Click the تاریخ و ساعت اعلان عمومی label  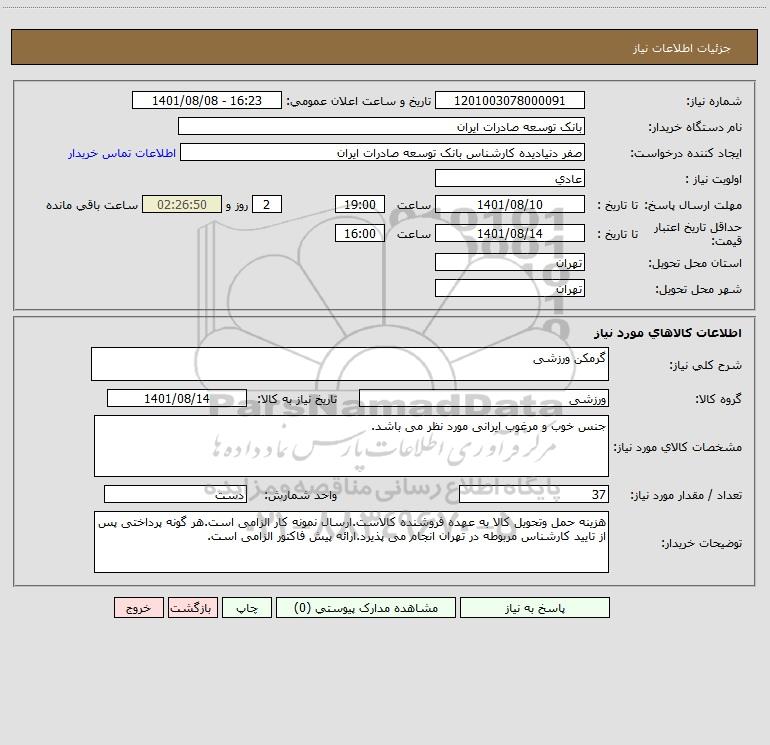359,101
